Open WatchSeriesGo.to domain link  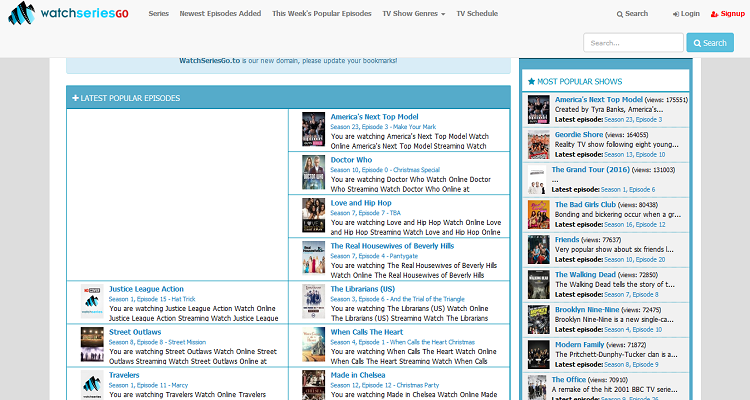click(x=210, y=61)
